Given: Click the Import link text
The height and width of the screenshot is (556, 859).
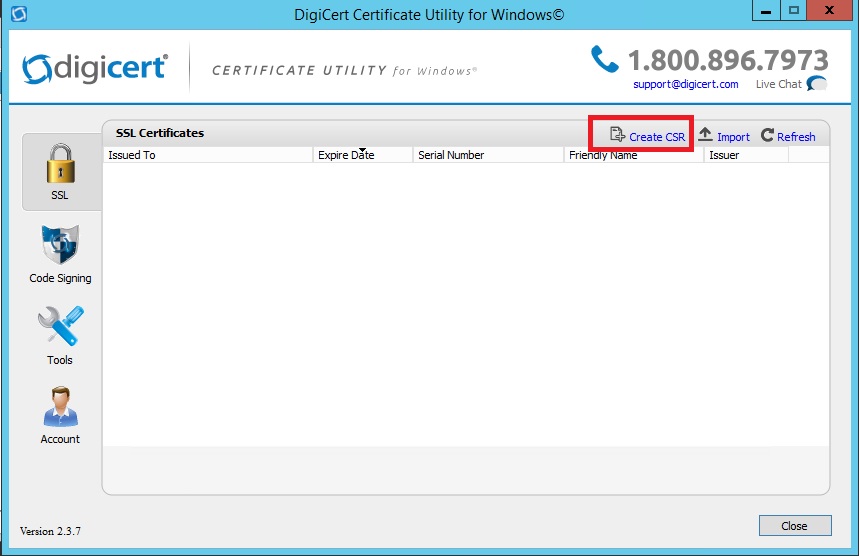Looking at the screenshot, I should point(733,137).
